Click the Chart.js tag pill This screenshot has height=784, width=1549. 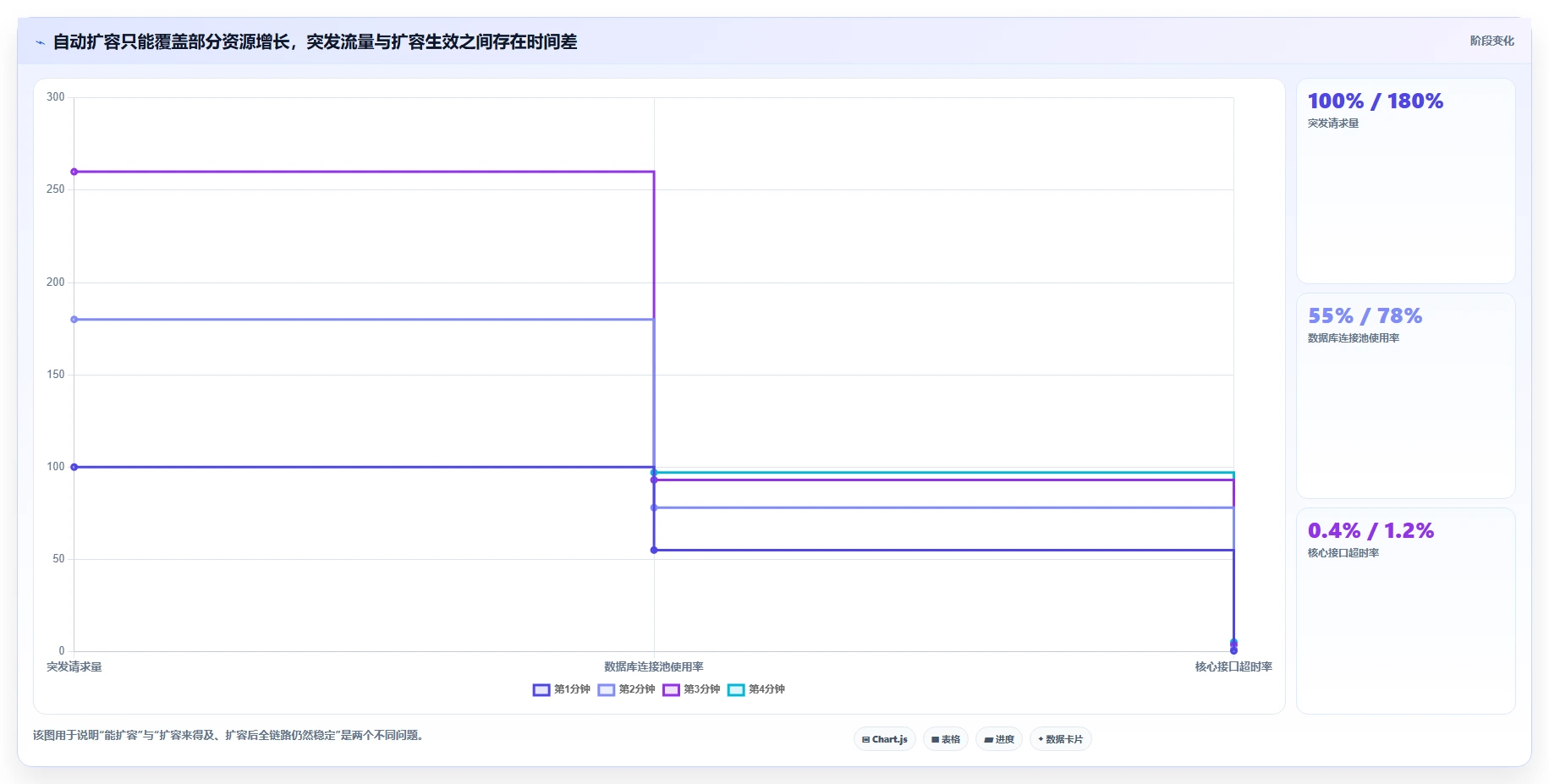point(885,739)
